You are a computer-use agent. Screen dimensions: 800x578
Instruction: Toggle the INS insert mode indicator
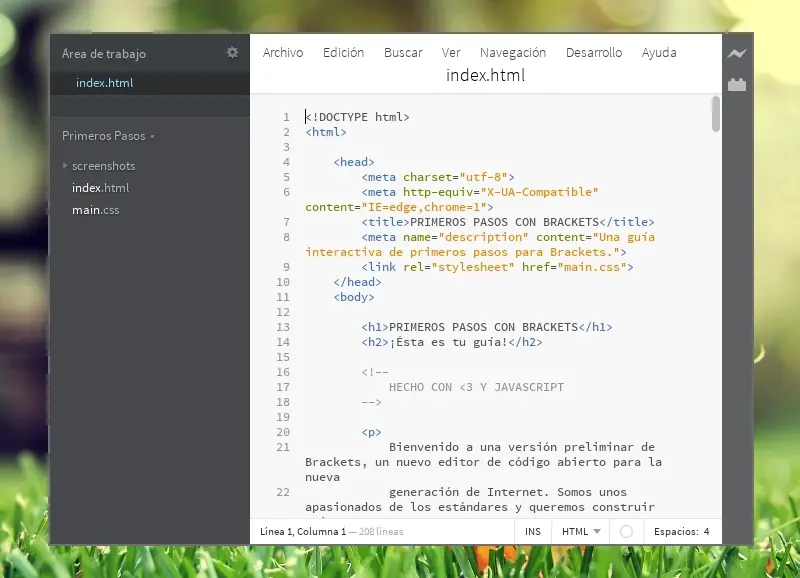(x=533, y=532)
